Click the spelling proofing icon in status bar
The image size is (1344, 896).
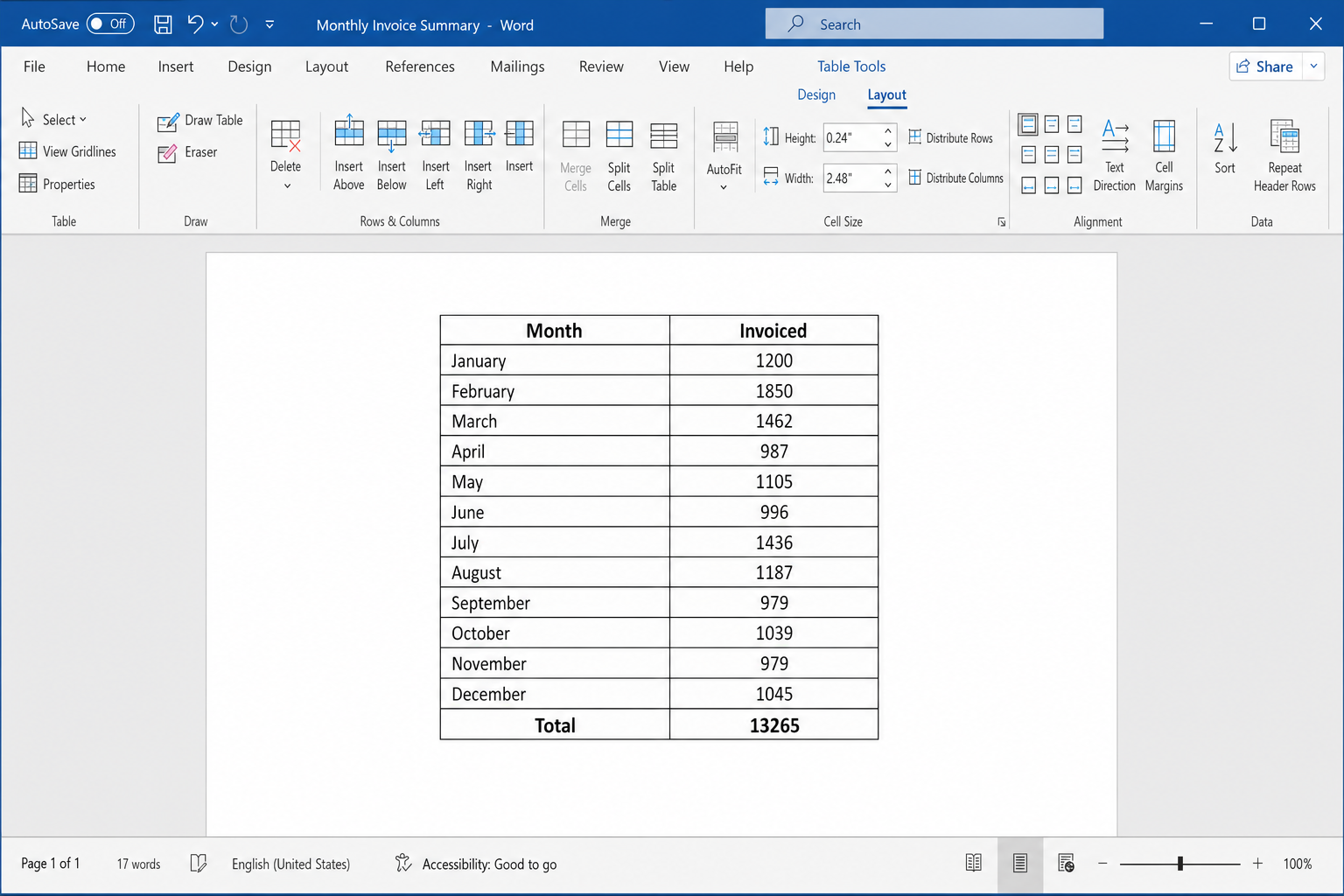199,864
